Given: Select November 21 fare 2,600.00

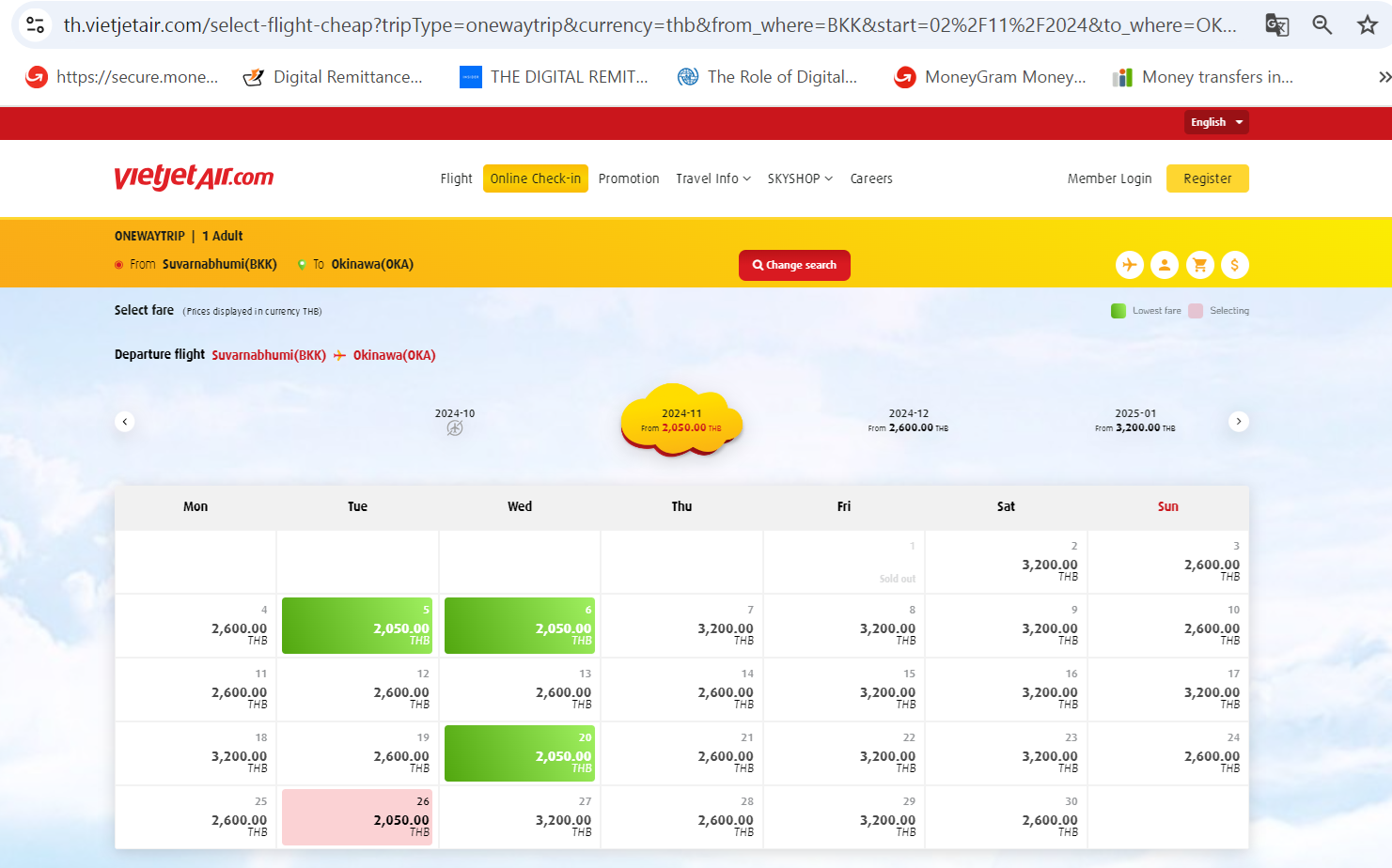Looking at the screenshot, I should click(x=681, y=753).
